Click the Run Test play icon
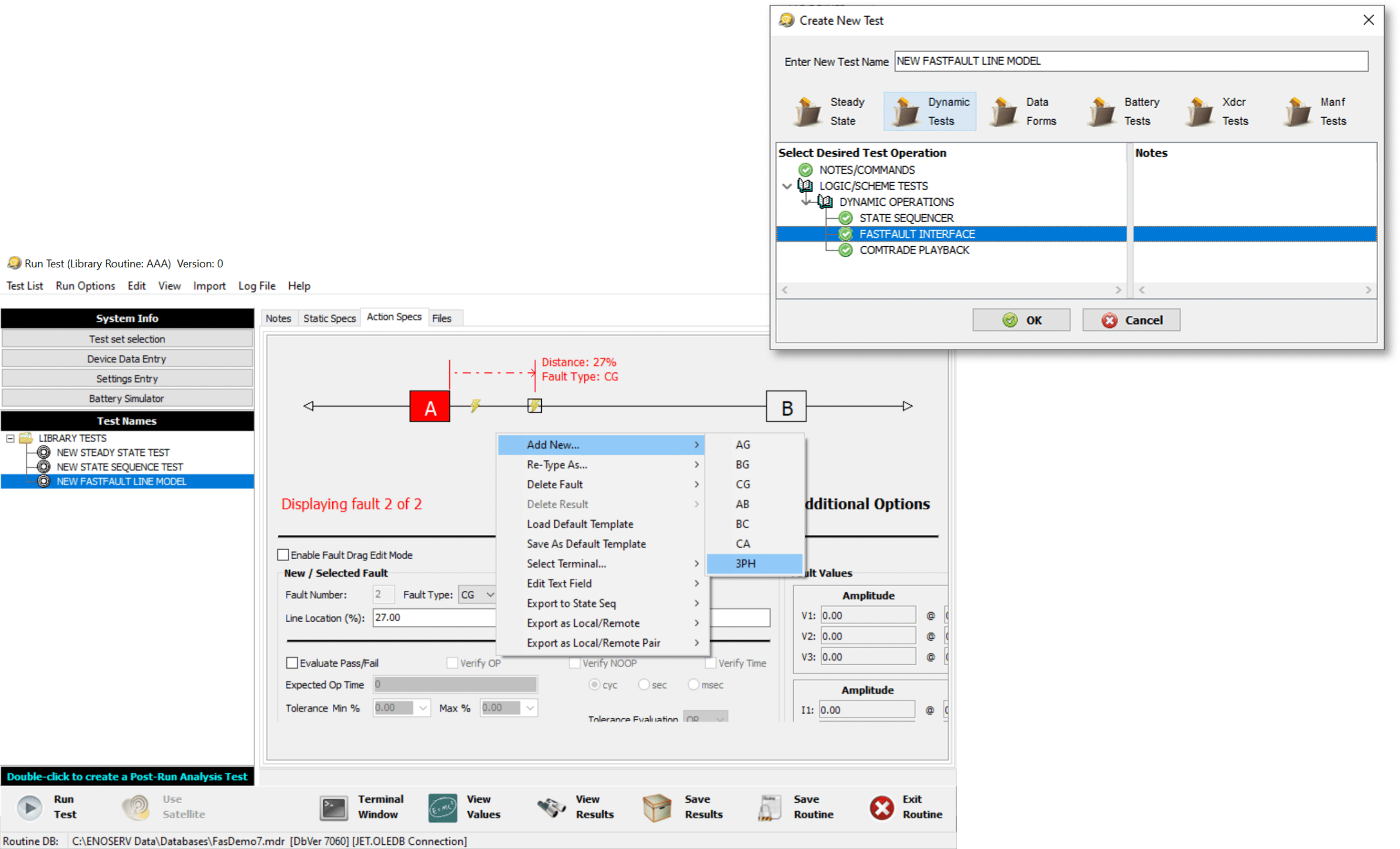Screen dimensions: 1400x849 (29, 807)
